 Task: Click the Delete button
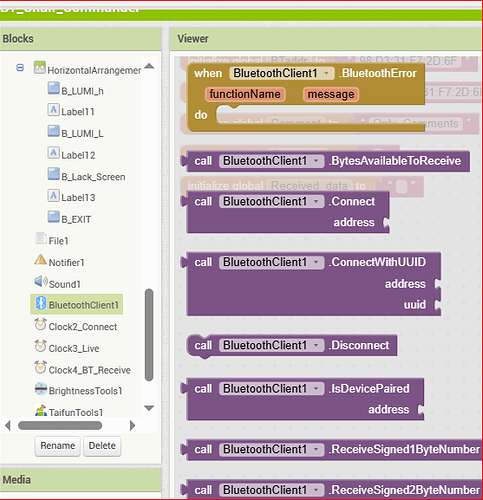coord(102,446)
